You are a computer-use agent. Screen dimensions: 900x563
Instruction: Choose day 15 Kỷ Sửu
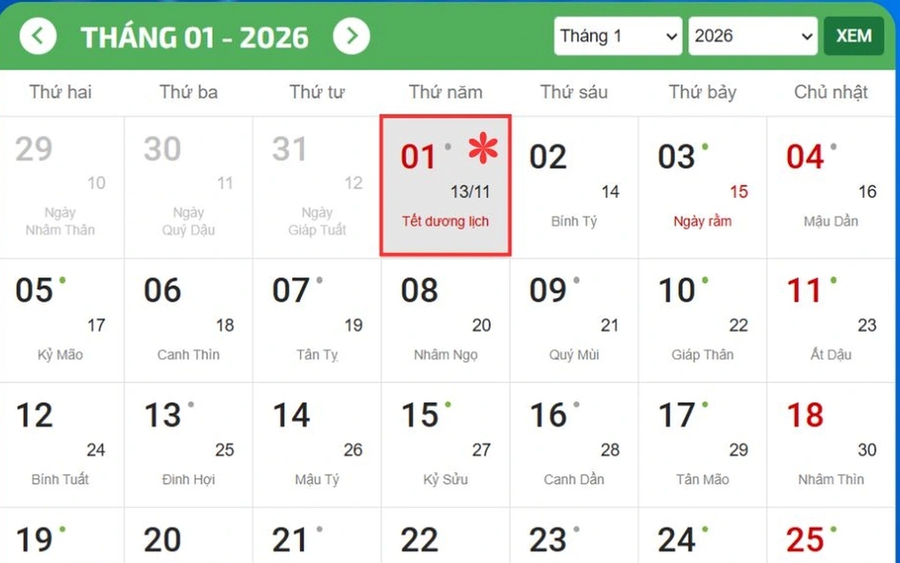(x=445, y=445)
